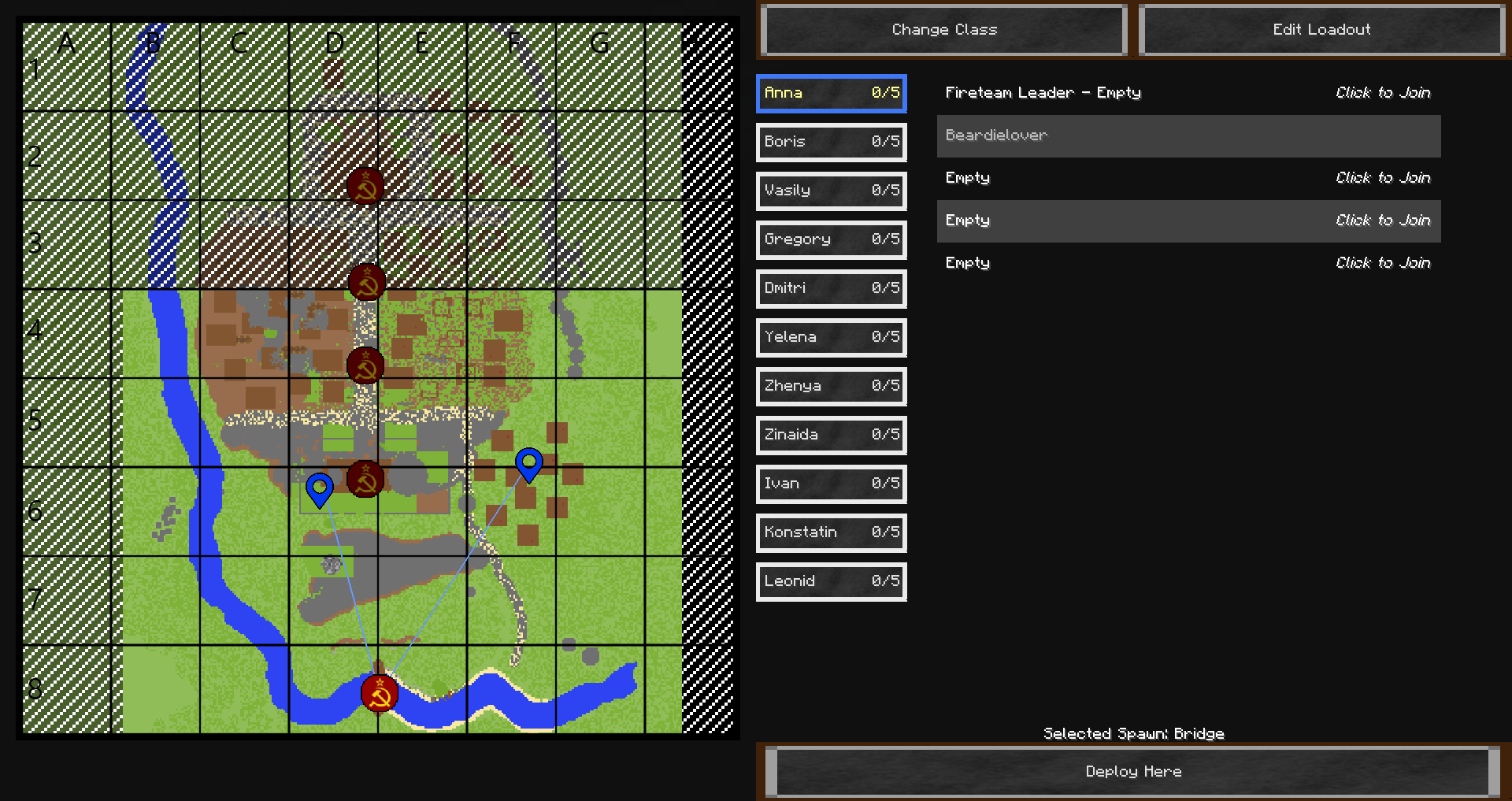
Task: Select the Boris squad
Action: point(832,142)
